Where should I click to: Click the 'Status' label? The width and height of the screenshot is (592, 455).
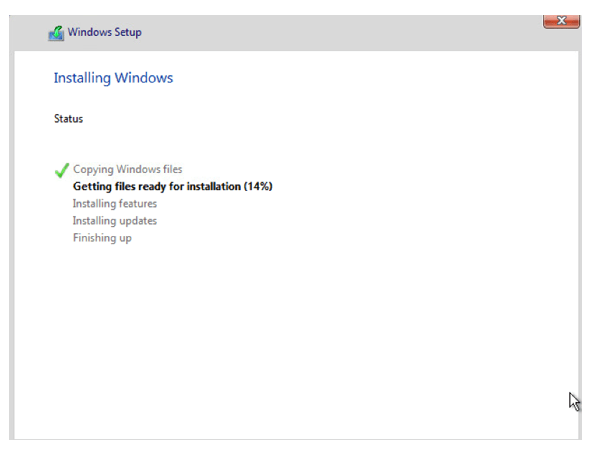tap(68, 119)
